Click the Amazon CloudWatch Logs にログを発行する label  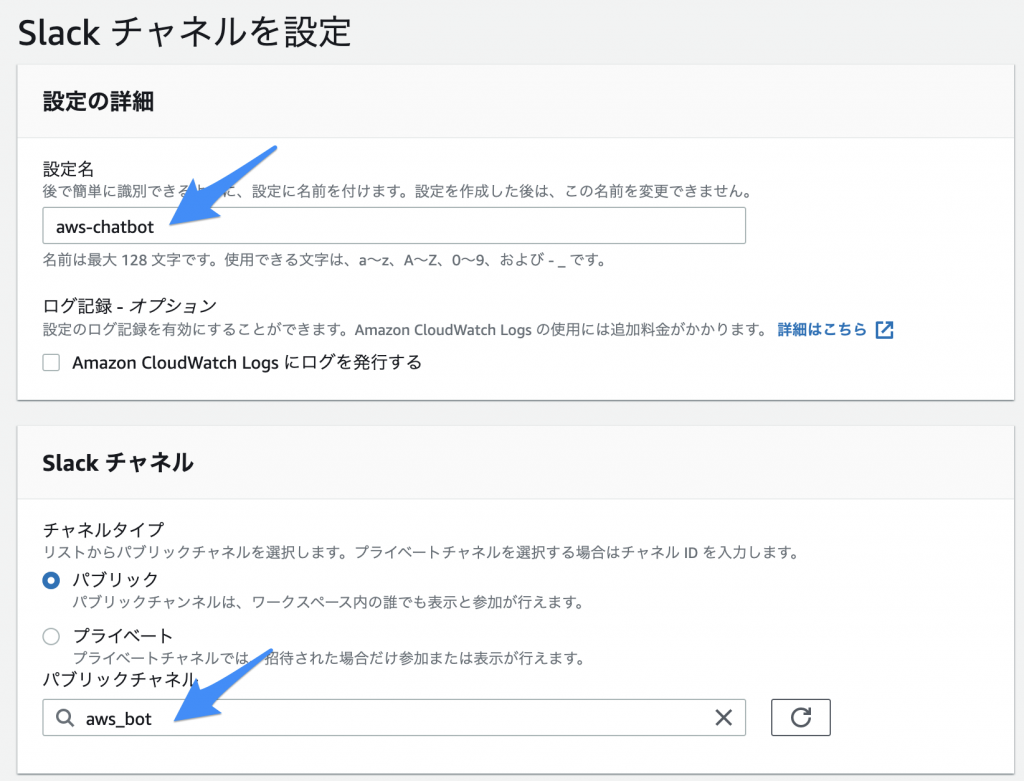(x=247, y=362)
